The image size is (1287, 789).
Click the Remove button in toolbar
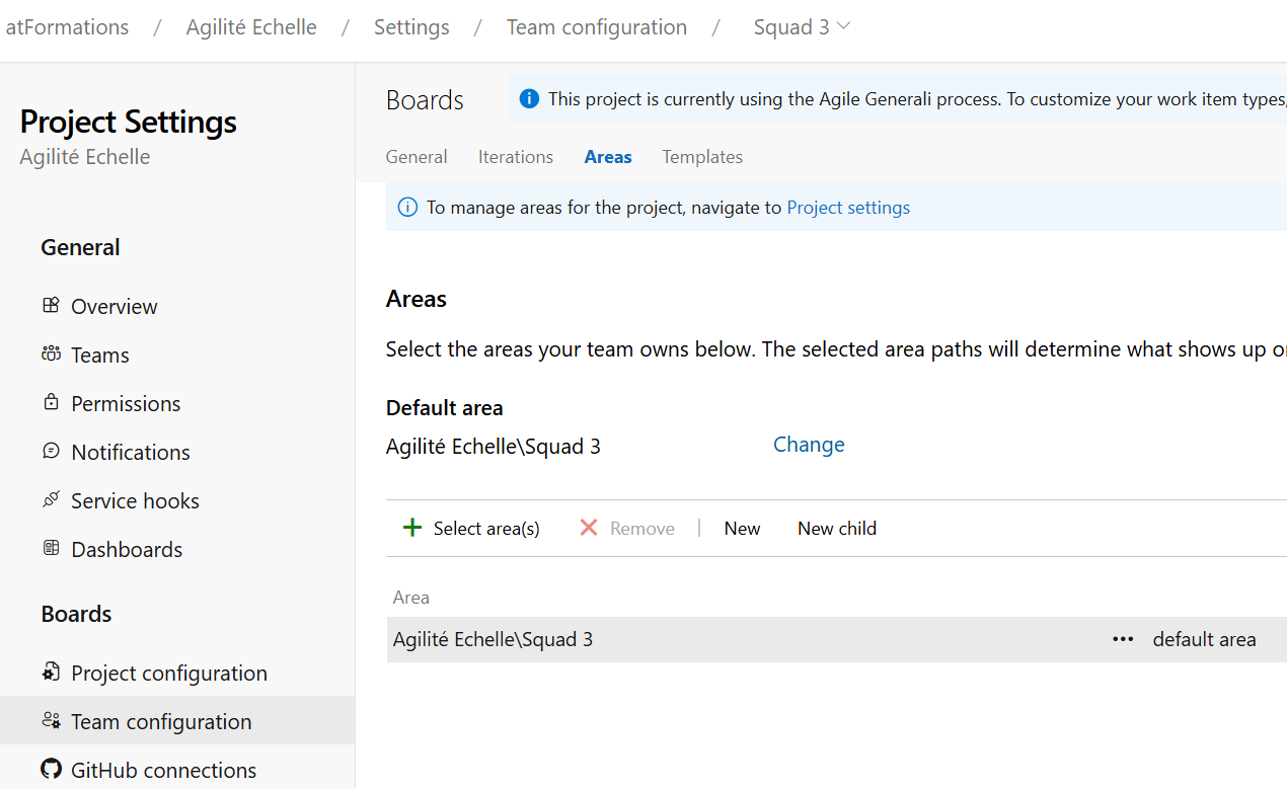point(627,528)
